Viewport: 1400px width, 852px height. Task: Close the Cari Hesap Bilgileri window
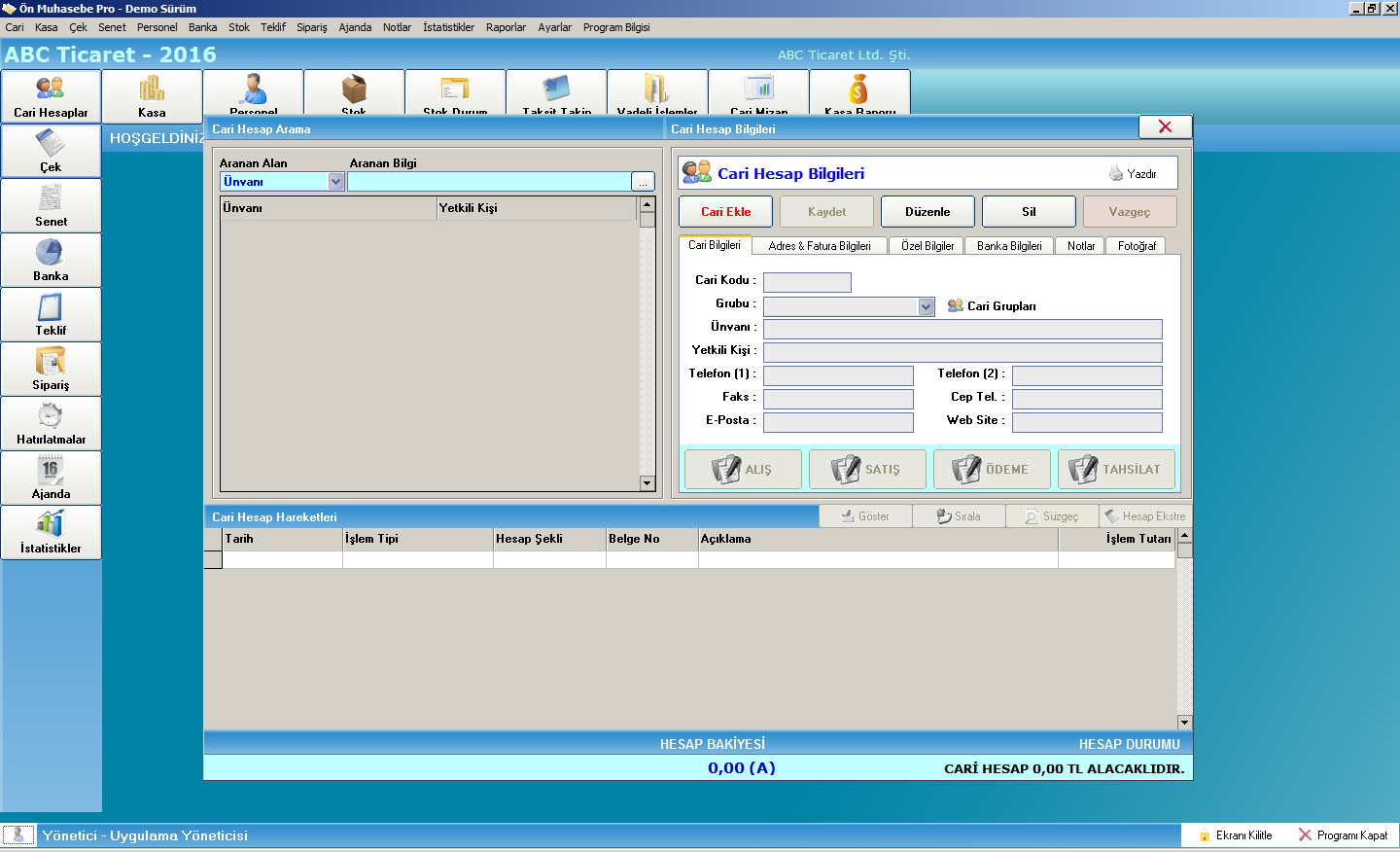tap(1165, 126)
